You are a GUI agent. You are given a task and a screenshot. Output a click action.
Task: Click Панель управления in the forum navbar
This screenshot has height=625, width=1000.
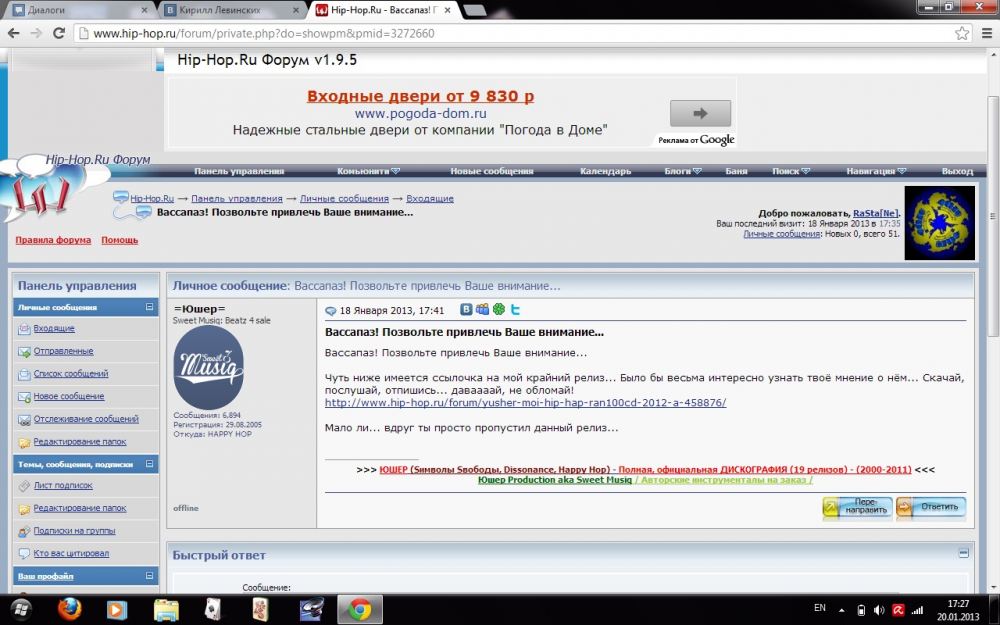(239, 171)
